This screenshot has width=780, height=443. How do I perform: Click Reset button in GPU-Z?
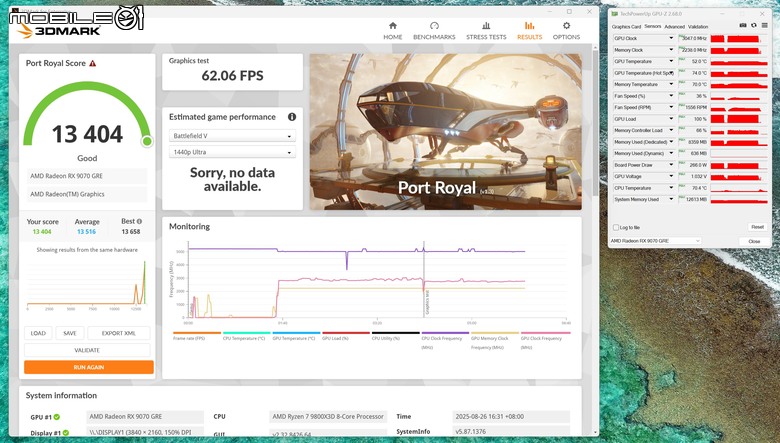757,227
